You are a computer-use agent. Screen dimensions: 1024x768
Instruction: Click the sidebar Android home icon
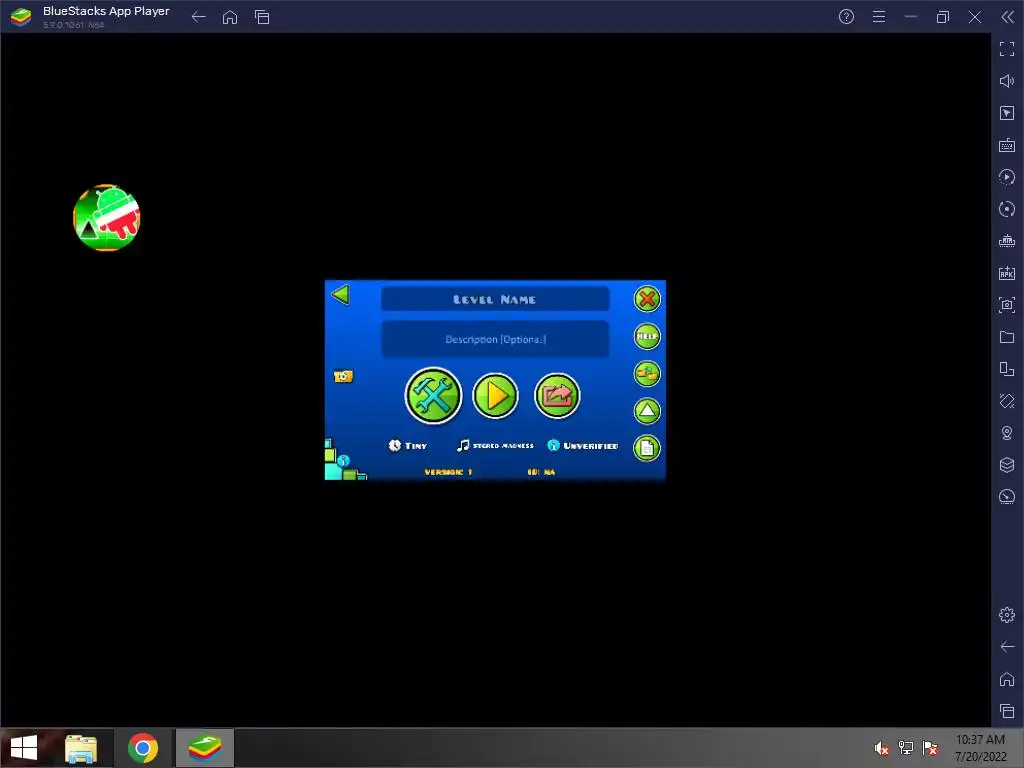pyautogui.click(x=1007, y=679)
